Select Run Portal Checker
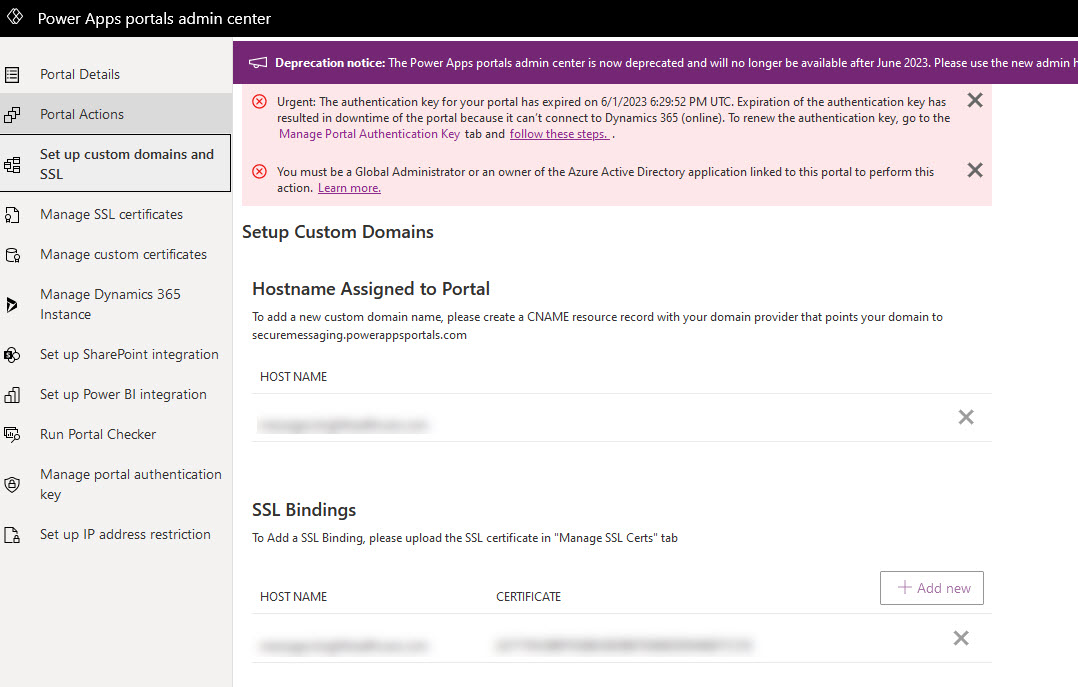 coord(98,435)
